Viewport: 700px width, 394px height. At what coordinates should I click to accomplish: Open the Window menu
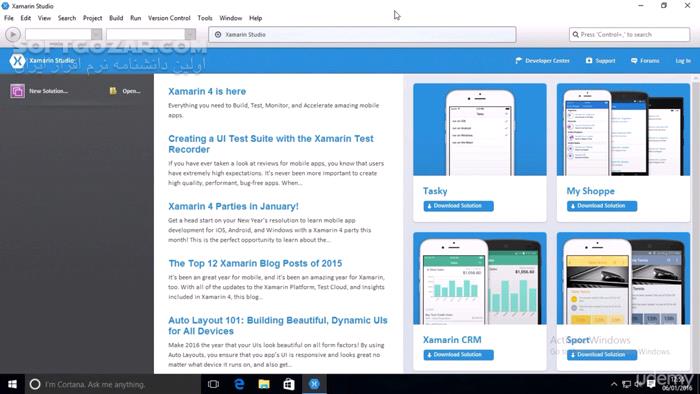(230, 18)
